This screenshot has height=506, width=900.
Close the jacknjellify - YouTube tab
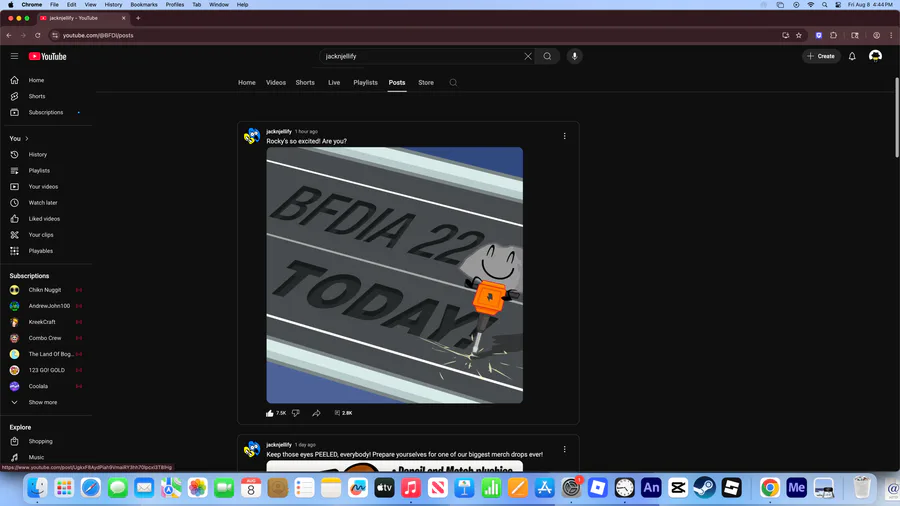pos(123,18)
